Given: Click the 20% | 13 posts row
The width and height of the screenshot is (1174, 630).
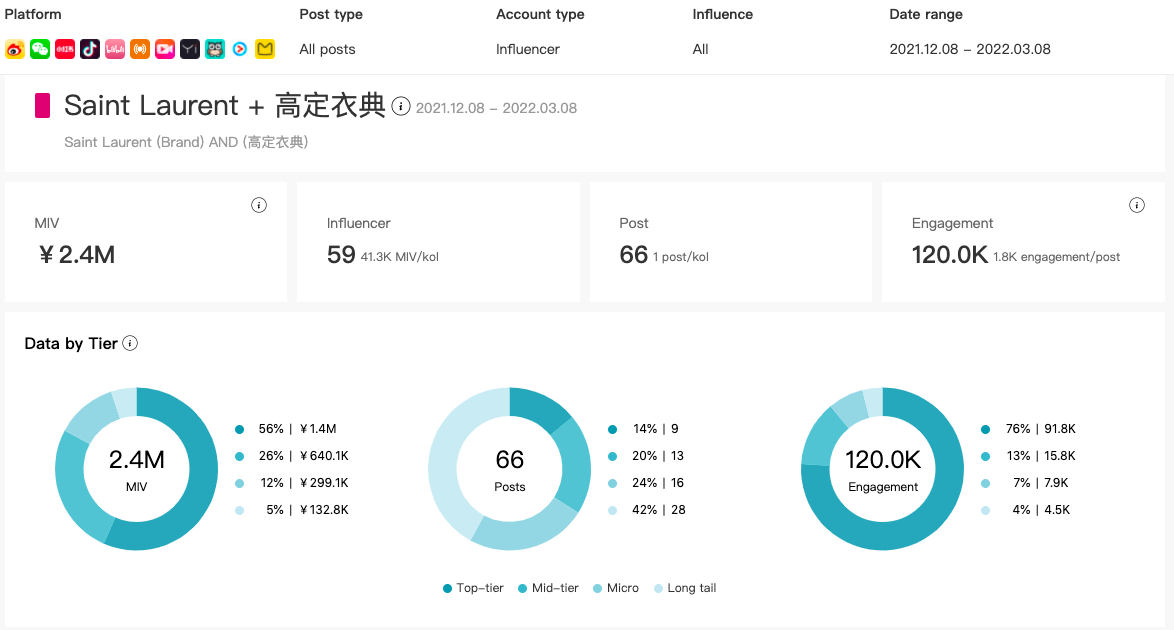Looking at the screenshot, I should click(x=646, y=456).
